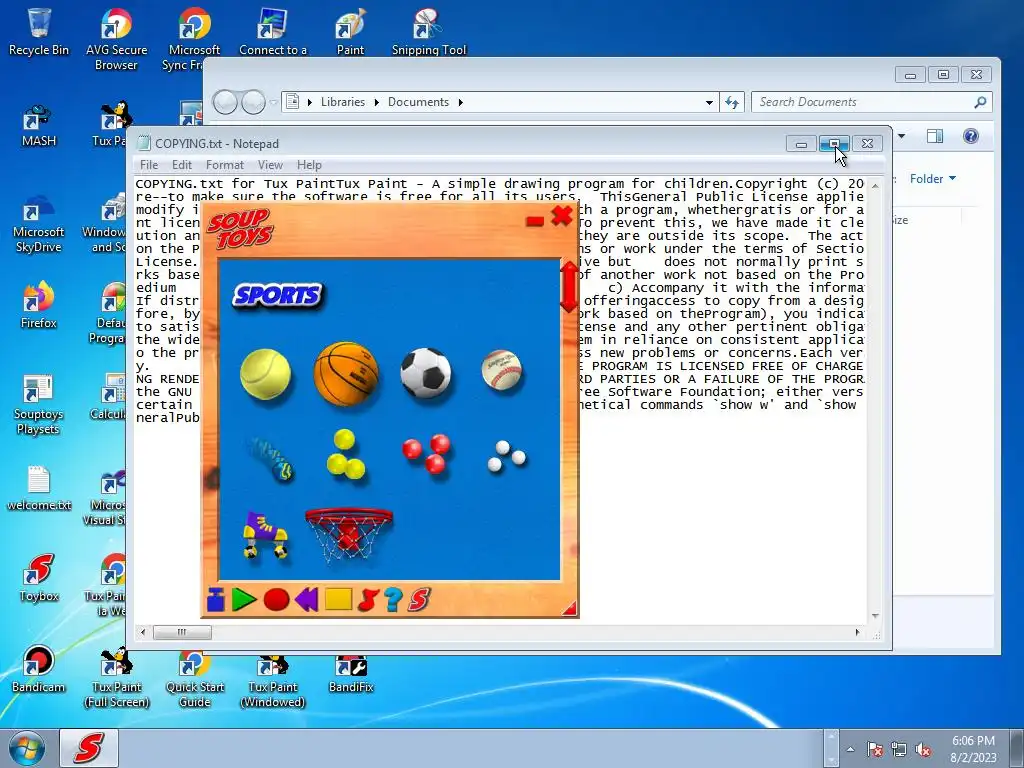Viewport: 1024px width, 768px height.
Task: Open the Format menu in Notepad
Action: [225, 165]
